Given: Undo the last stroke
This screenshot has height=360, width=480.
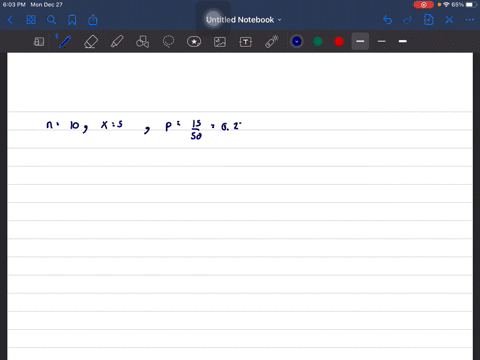Looking at the screenshot, I should tap(387, 20).
